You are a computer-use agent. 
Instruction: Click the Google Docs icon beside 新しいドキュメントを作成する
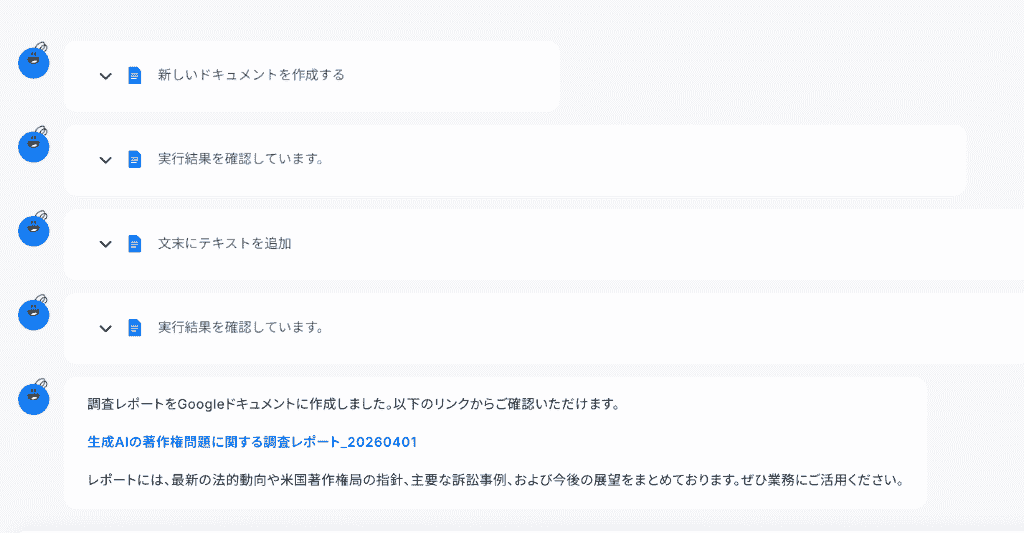point(135,75)
